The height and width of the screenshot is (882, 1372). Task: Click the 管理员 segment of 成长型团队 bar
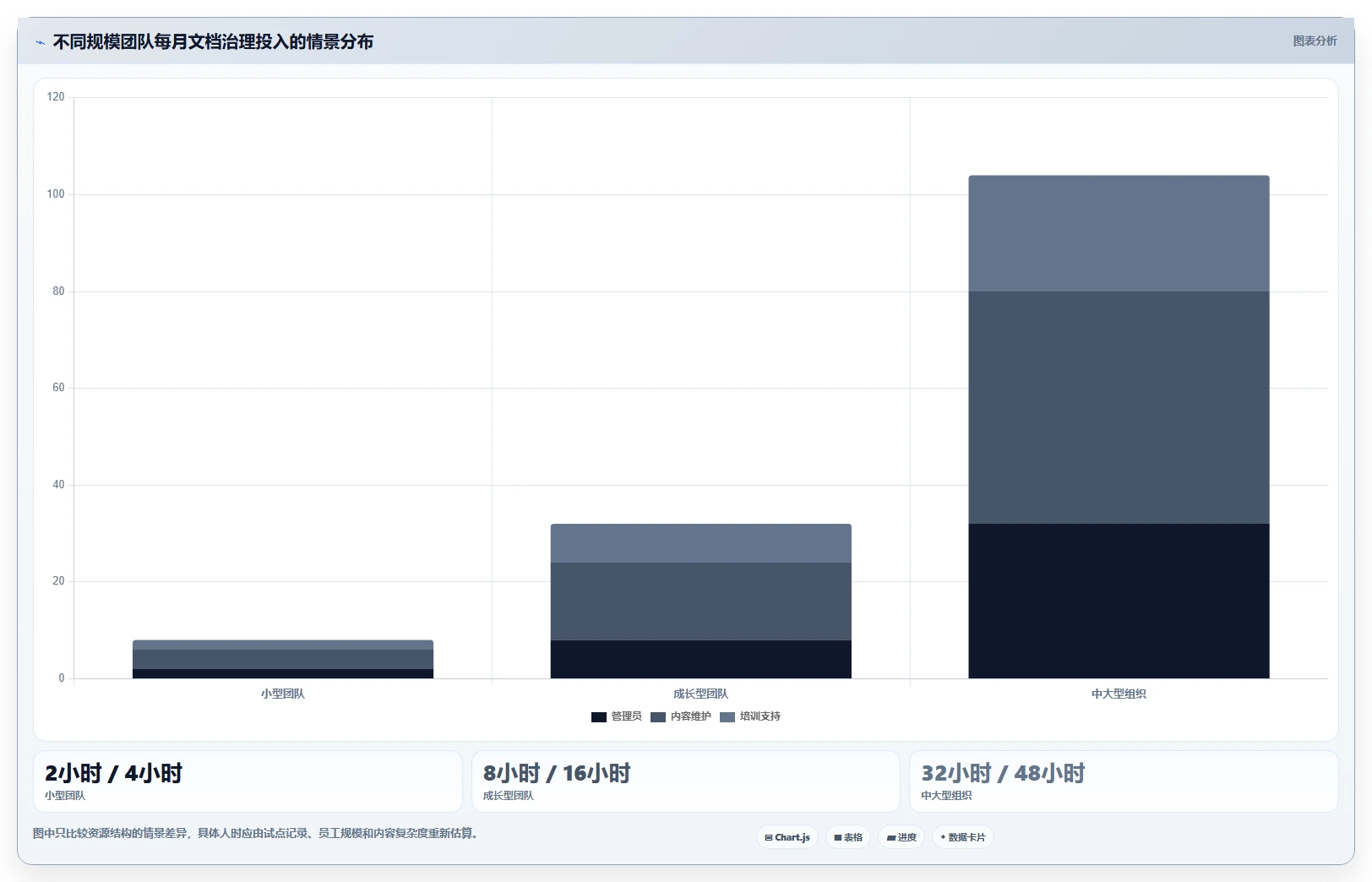(x=701, y=659)
